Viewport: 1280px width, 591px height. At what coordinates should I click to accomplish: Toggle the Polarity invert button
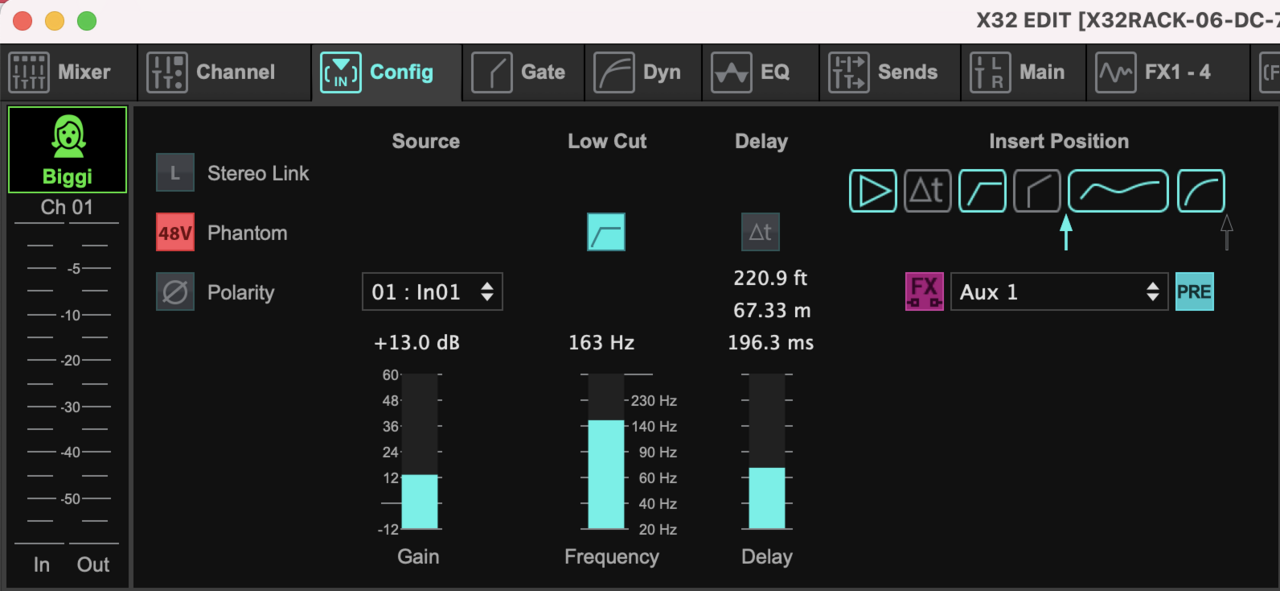click(175, 293)
